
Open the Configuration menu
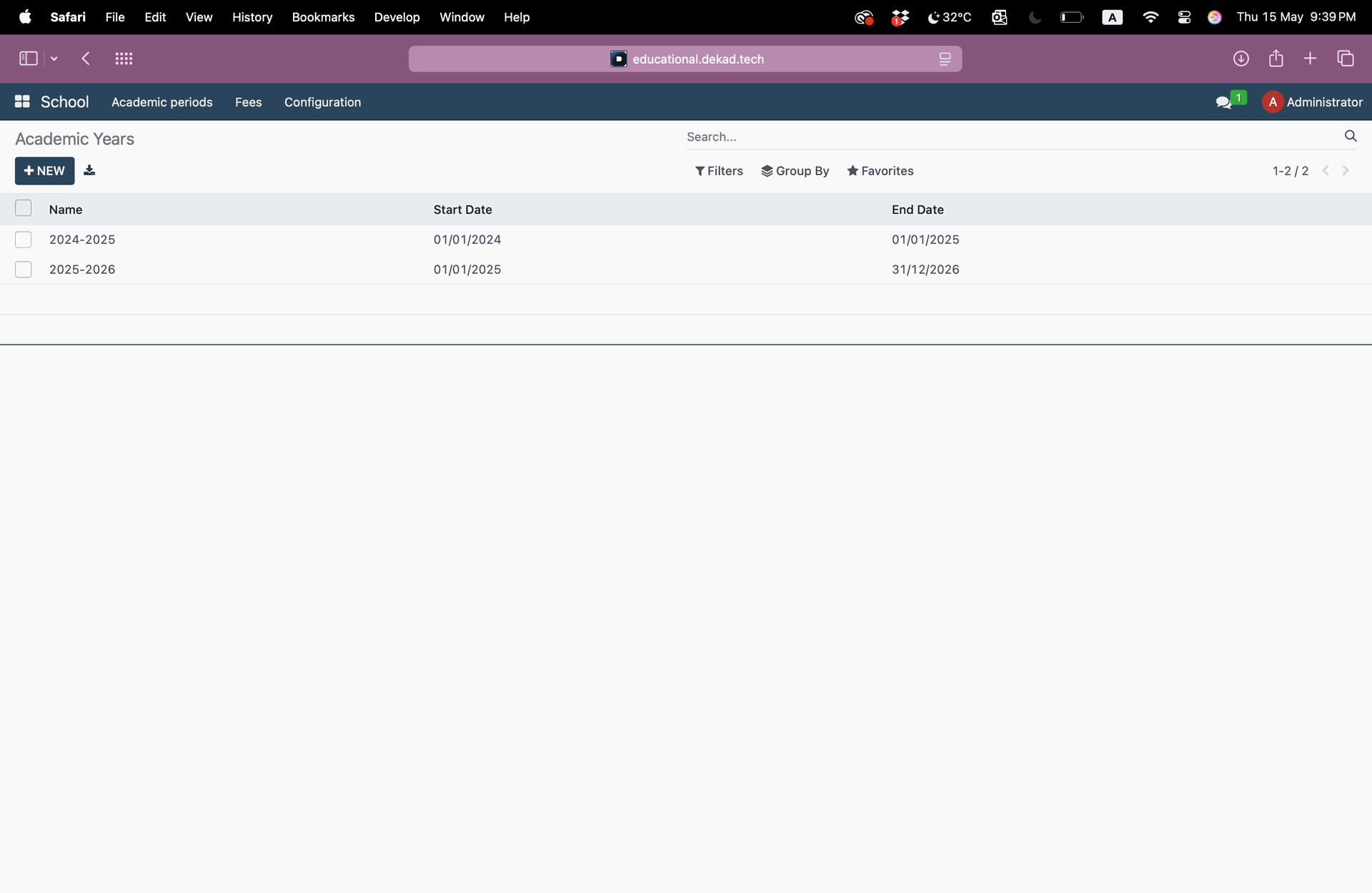(x=322, y=102)
